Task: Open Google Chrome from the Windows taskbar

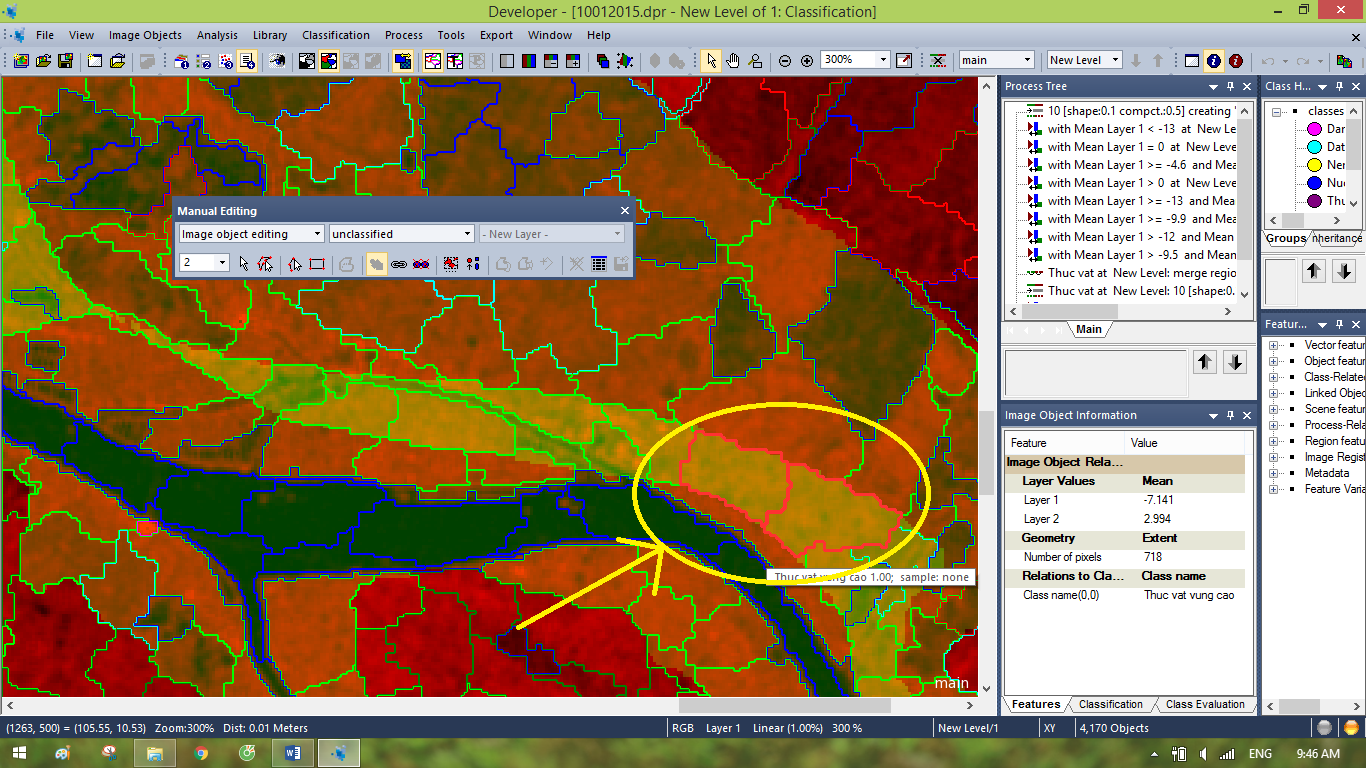Action: pos(201,753)
